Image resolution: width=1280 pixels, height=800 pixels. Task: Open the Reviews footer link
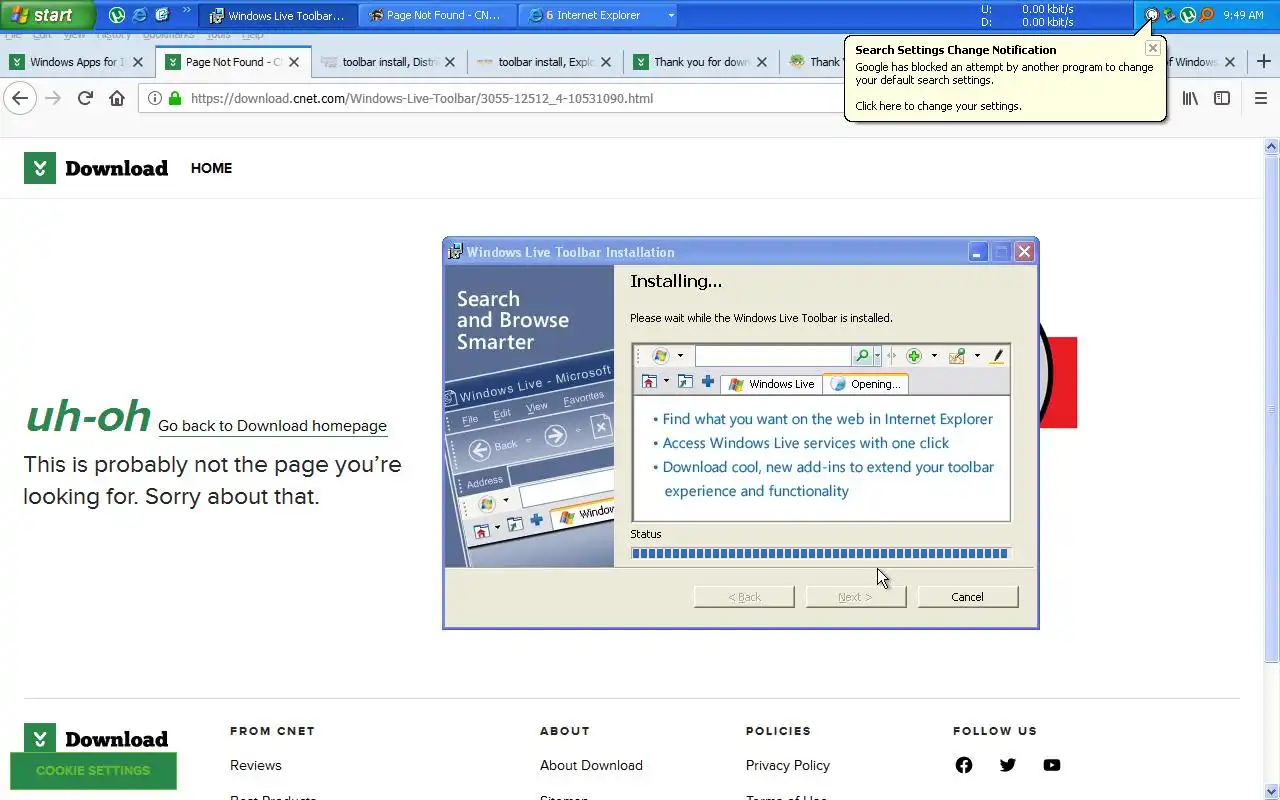256,765
